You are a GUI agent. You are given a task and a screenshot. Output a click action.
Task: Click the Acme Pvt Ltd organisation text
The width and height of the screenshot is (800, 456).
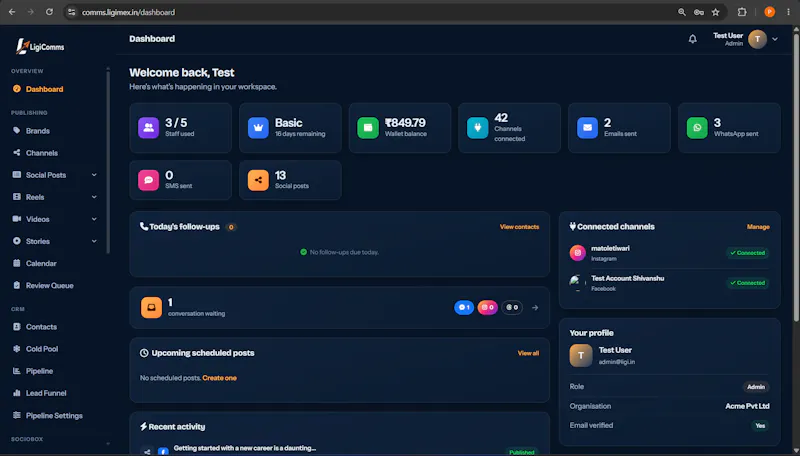[747, 406]
